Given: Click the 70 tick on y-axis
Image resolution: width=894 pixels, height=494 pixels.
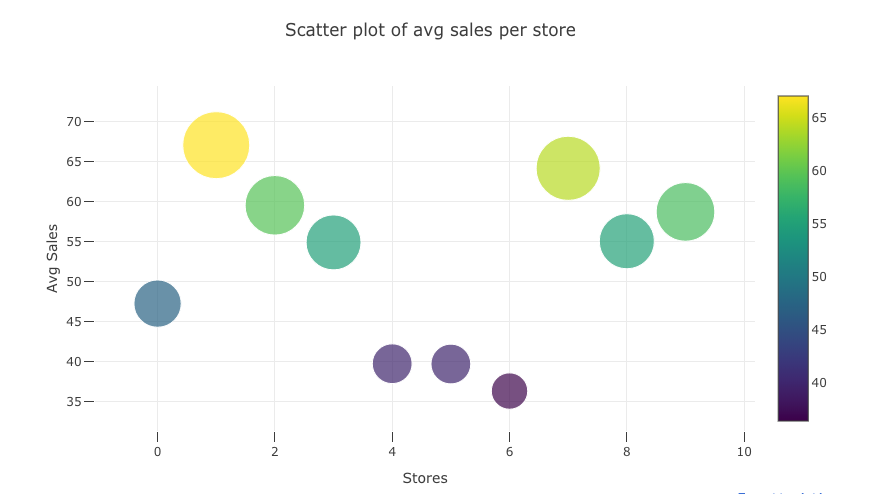Looking at the screenshot, I should (74, 122).
